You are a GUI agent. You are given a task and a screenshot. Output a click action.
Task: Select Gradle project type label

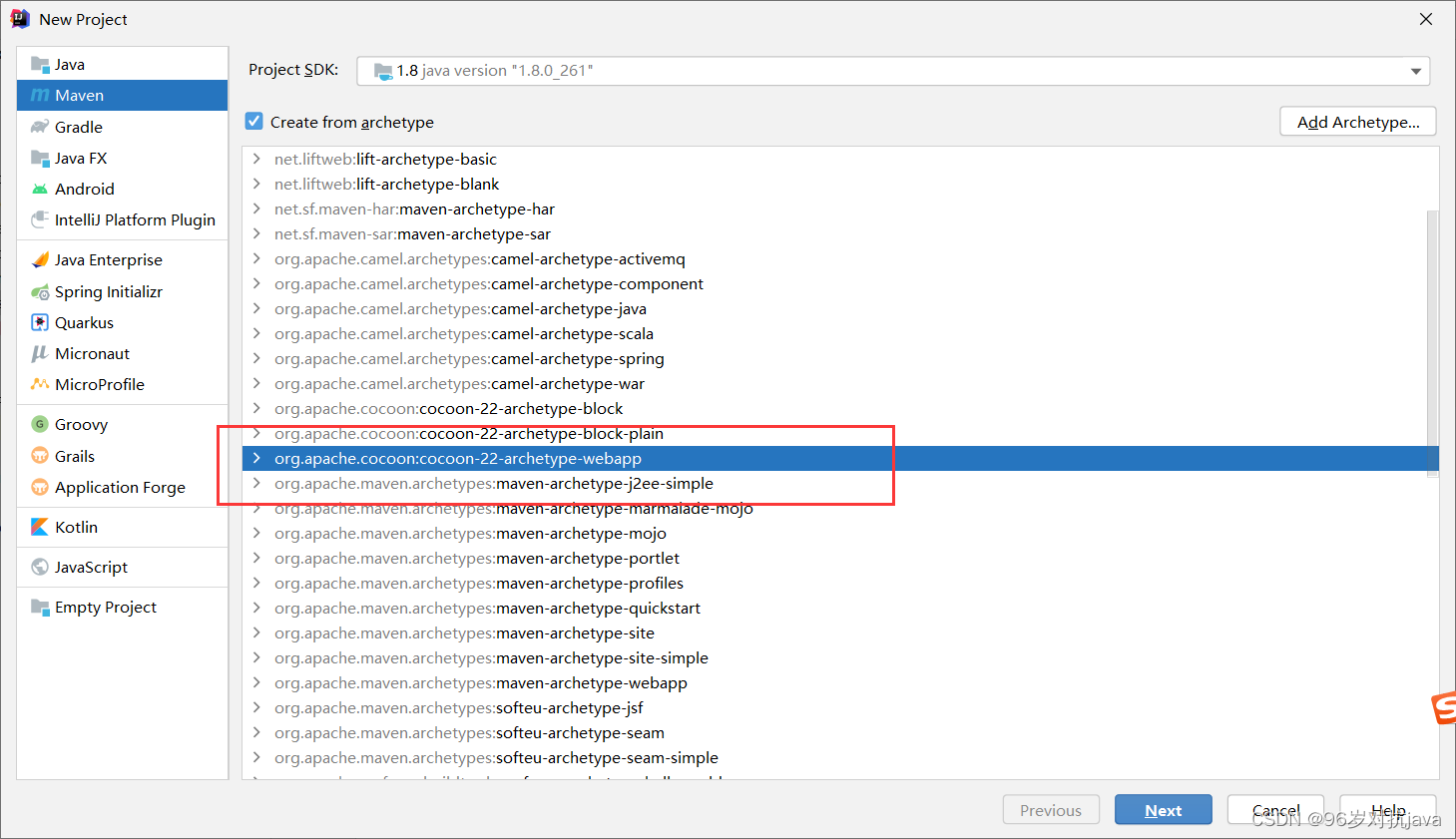[x=79, y=127]
